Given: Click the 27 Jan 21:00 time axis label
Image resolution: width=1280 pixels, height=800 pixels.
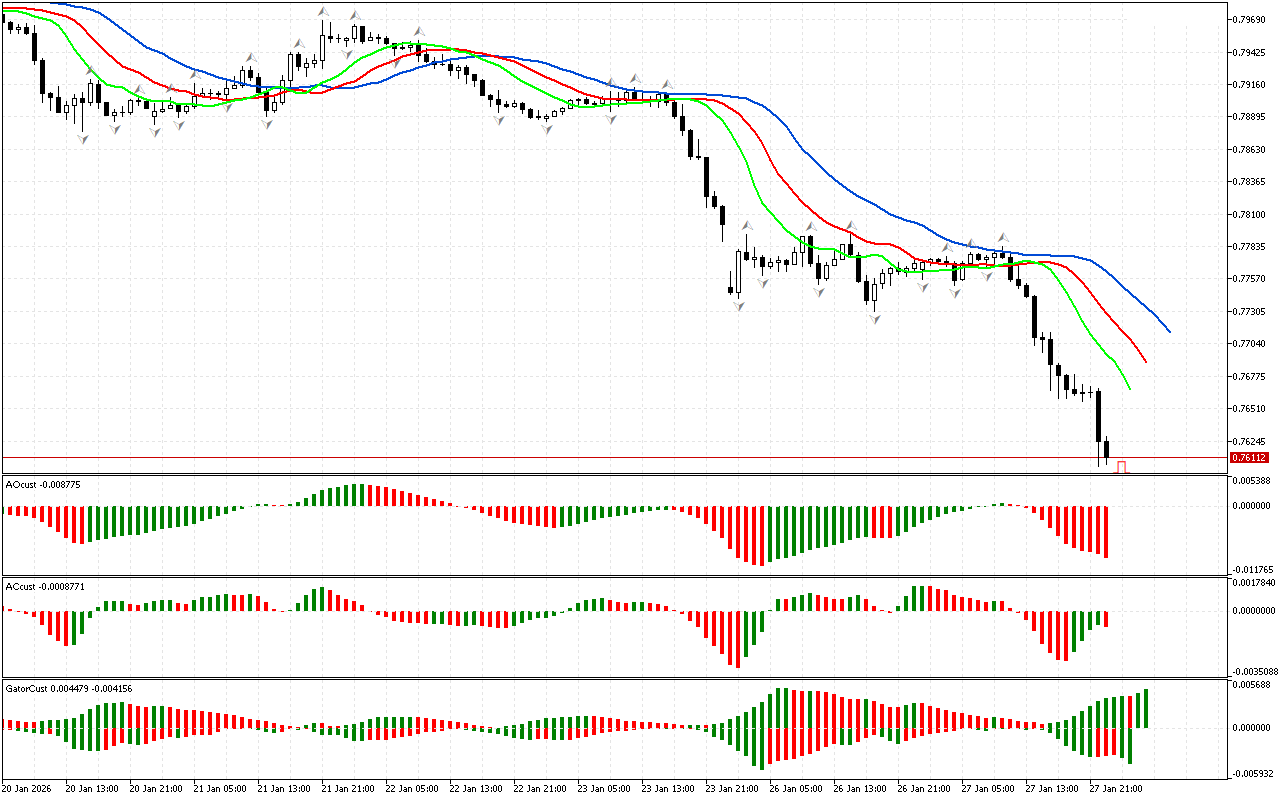Looking at the screenshot, I should click(1115, 788).
